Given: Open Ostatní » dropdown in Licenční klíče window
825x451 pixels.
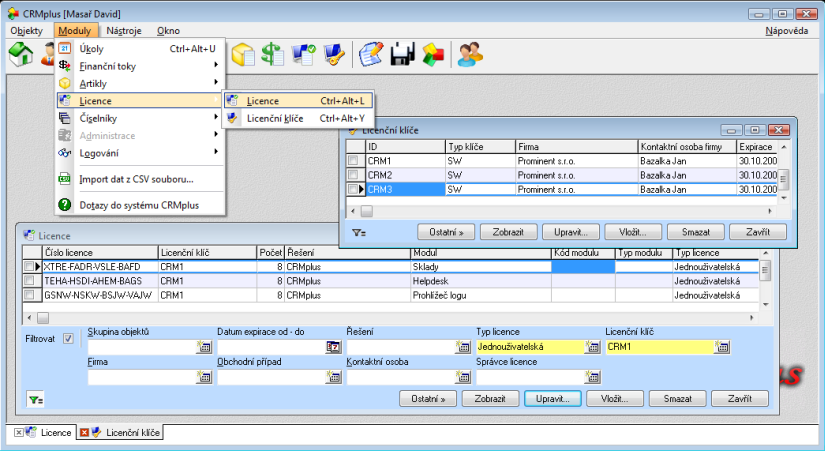Looking at the screenshot, I should tap(446, 232).
